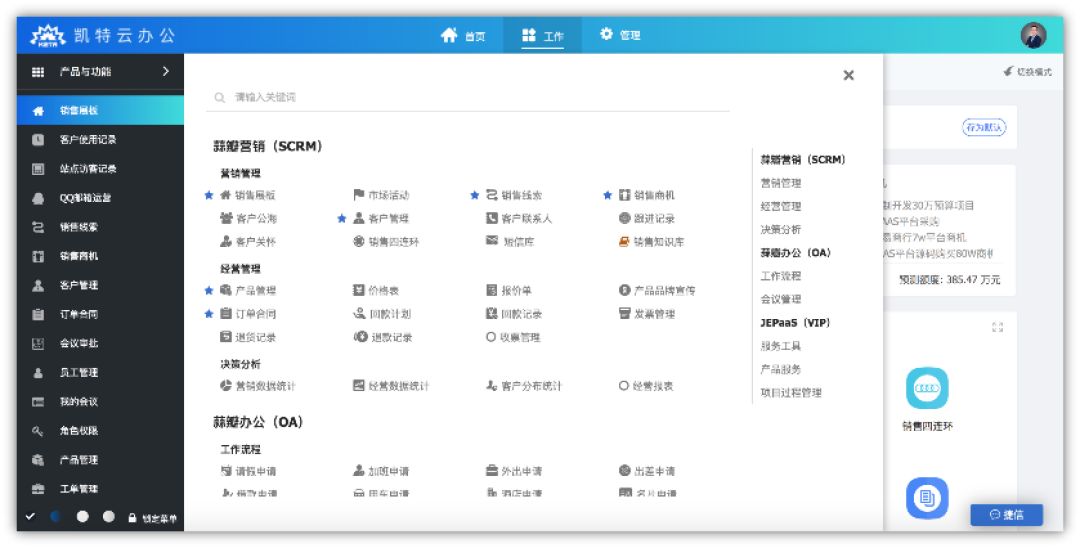Screen dimensions: 1080x548
Task: Switch to 工作 top tab
Action: point(543,35)
